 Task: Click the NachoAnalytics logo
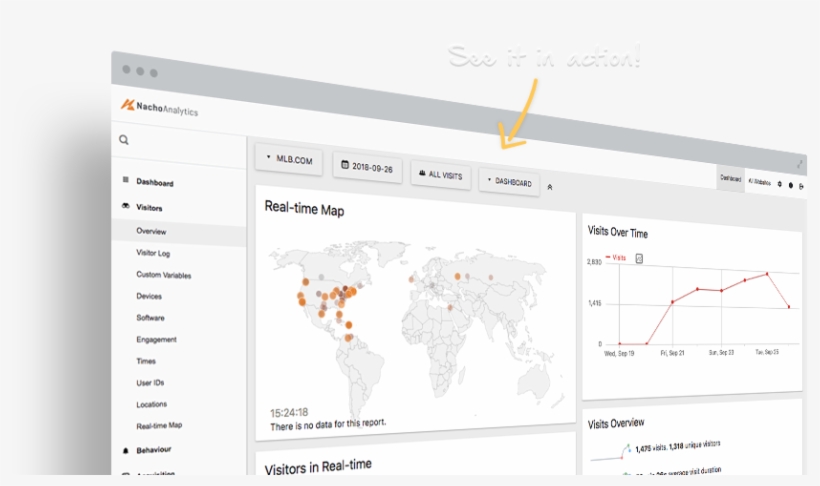(x=160, y=107)
